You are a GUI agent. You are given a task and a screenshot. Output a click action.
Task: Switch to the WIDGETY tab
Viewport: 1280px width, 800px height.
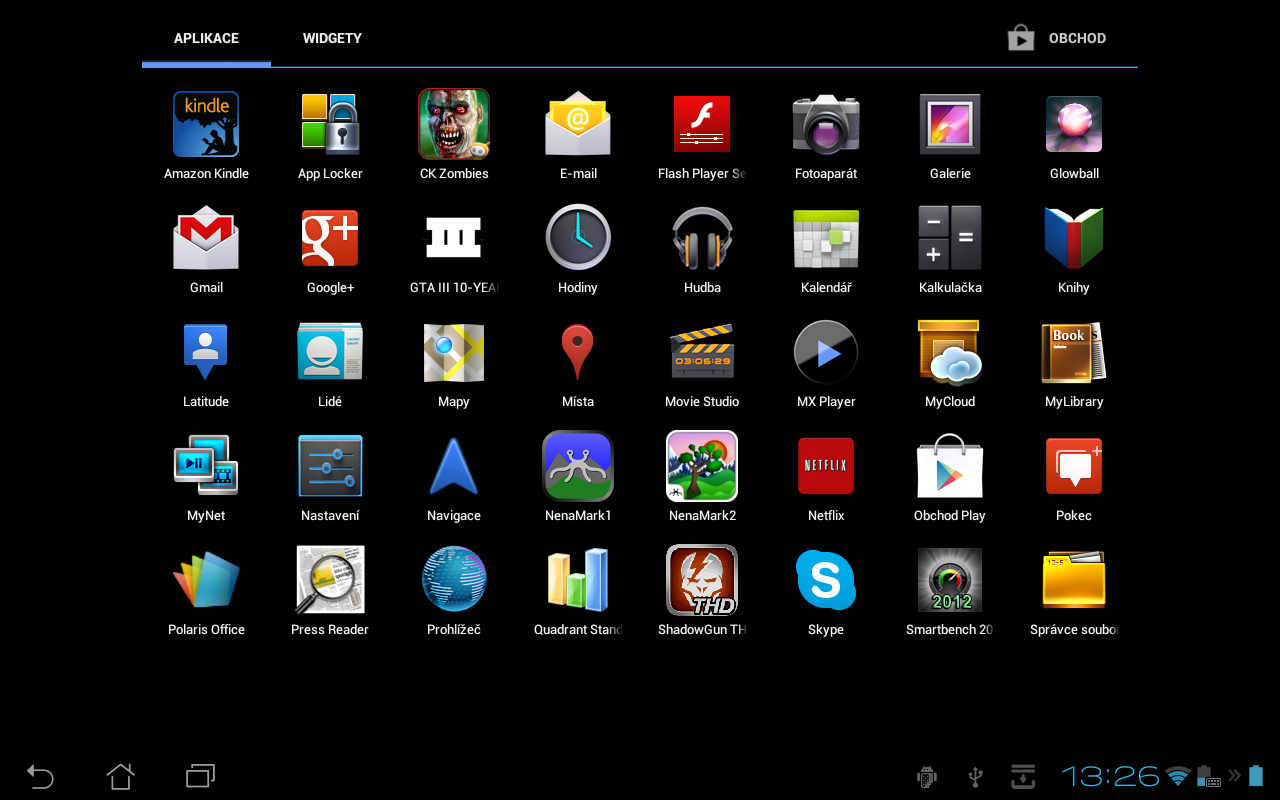[x=332, y=38]
